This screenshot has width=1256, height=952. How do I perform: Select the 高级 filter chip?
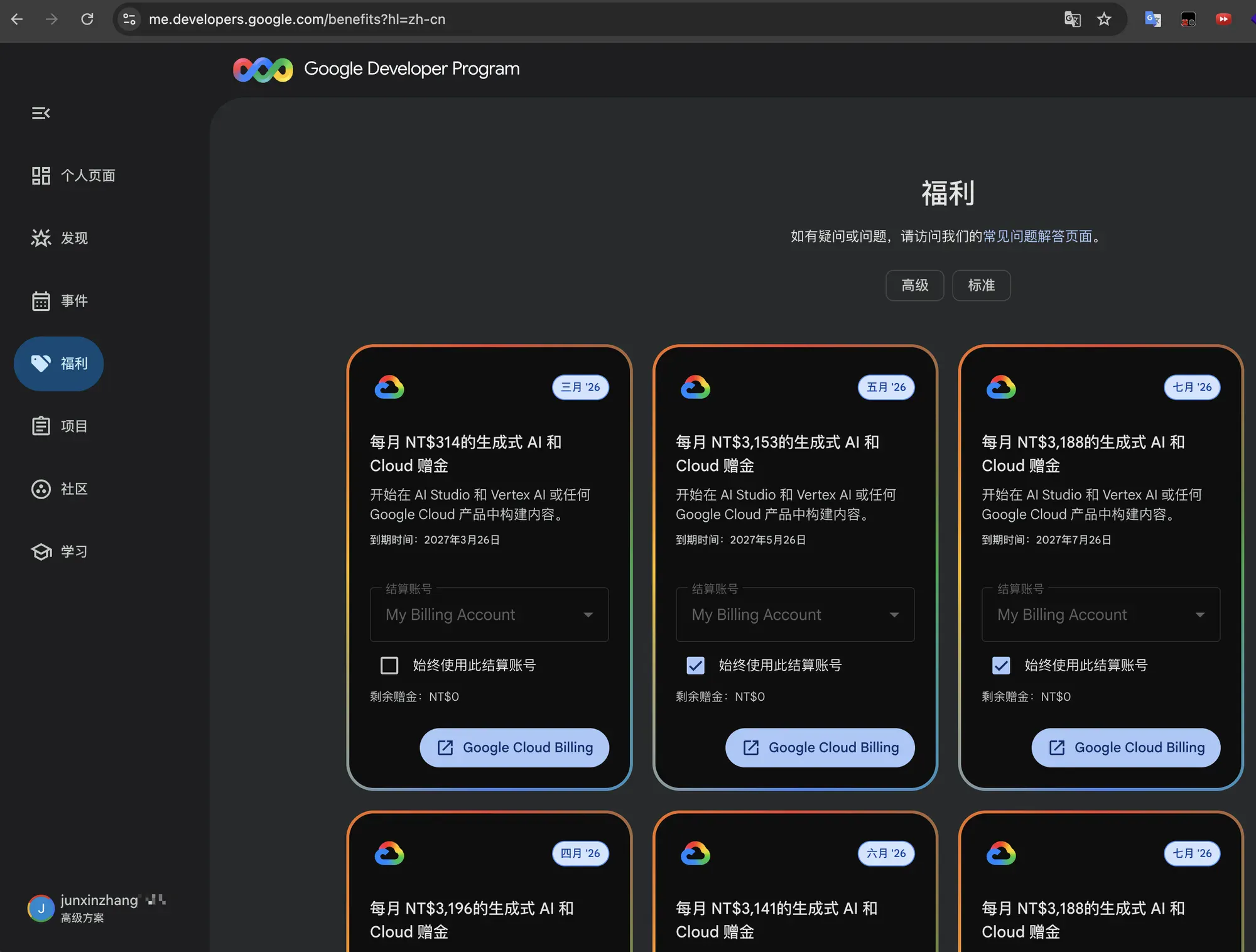915,286
